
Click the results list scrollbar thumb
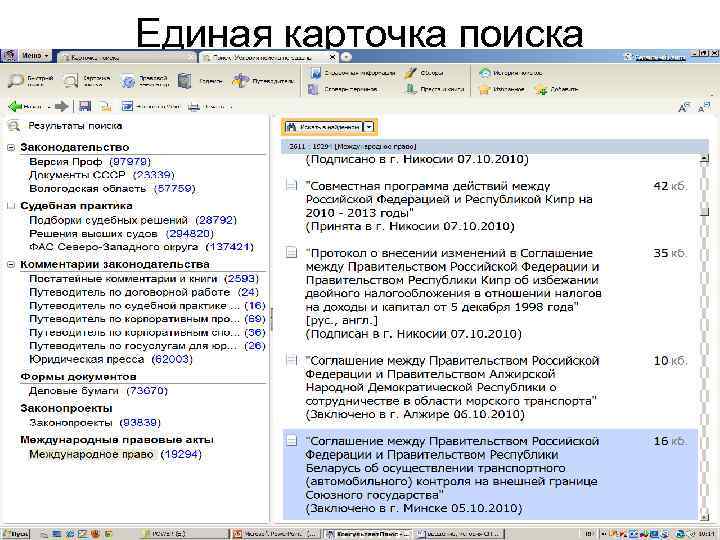pos(704,211)
